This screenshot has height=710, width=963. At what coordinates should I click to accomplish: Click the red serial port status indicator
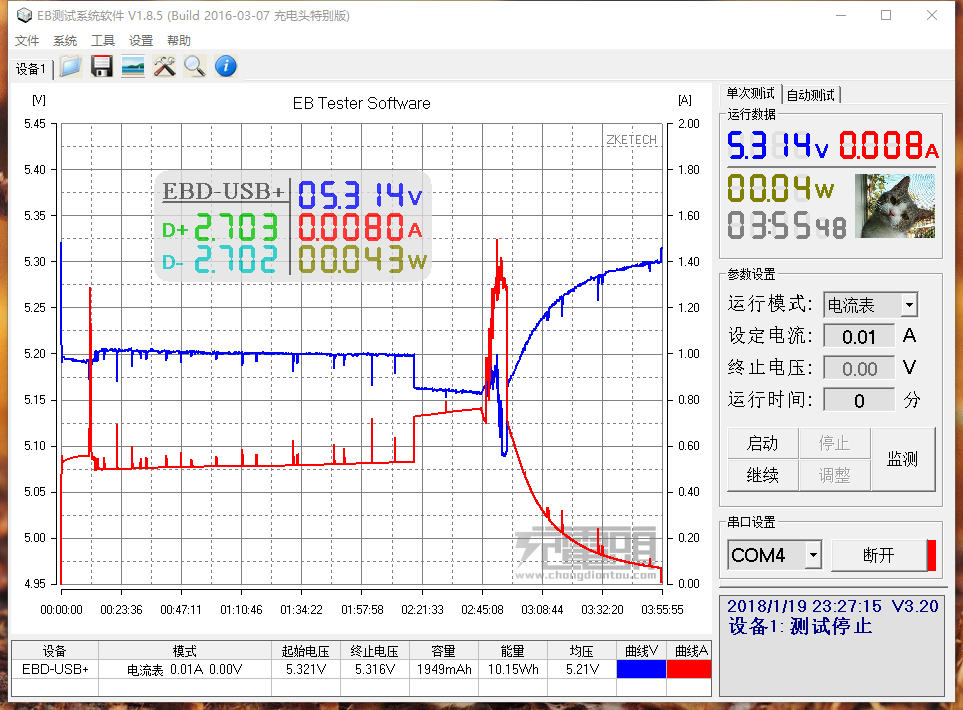(931, 555)
